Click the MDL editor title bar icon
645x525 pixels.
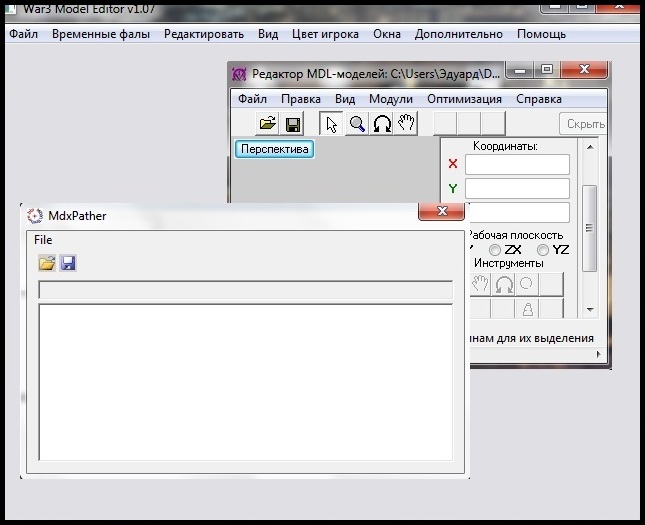(239, 74)
